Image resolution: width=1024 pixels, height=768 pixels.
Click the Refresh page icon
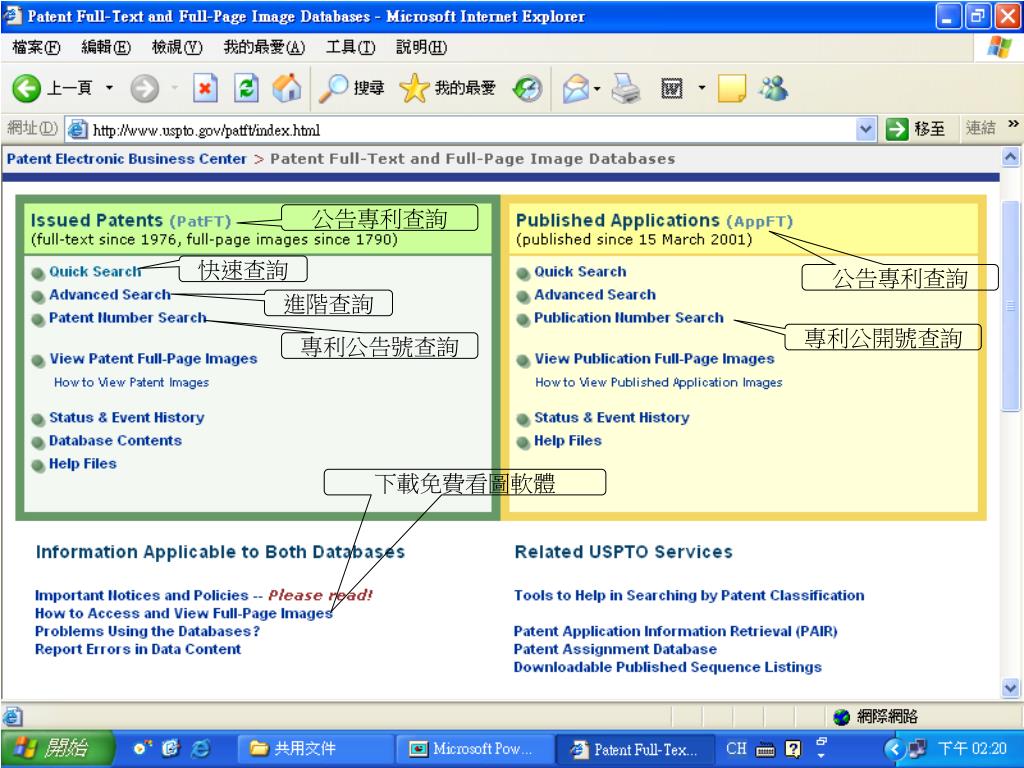246,88
